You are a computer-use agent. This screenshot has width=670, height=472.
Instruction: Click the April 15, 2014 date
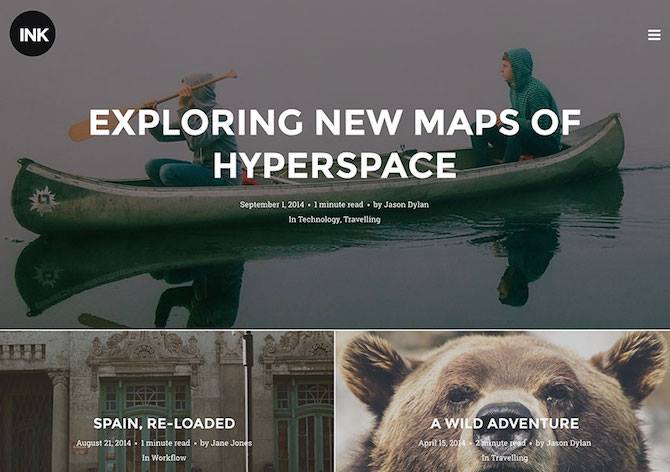442,443
